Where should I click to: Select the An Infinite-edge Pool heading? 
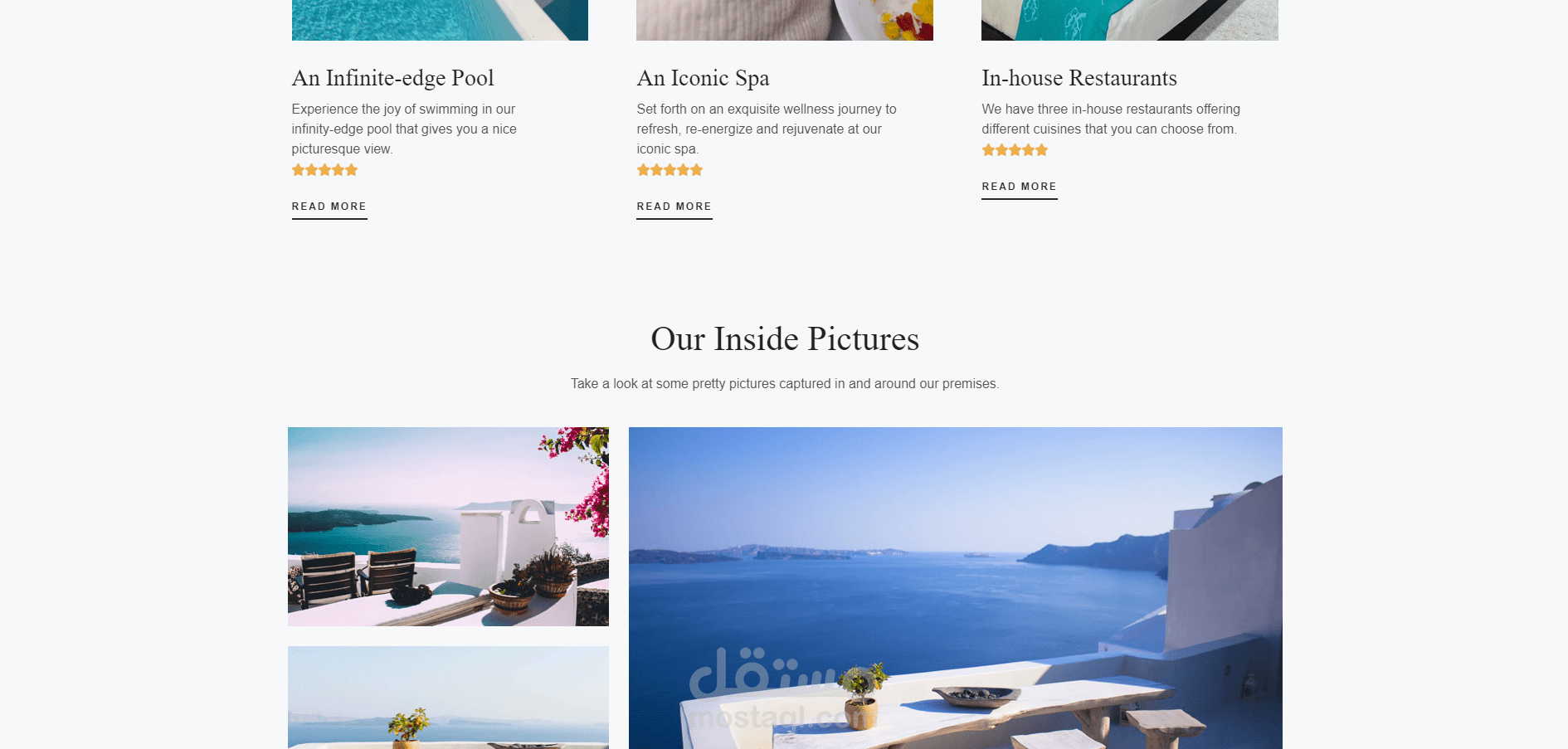point(393,78)
